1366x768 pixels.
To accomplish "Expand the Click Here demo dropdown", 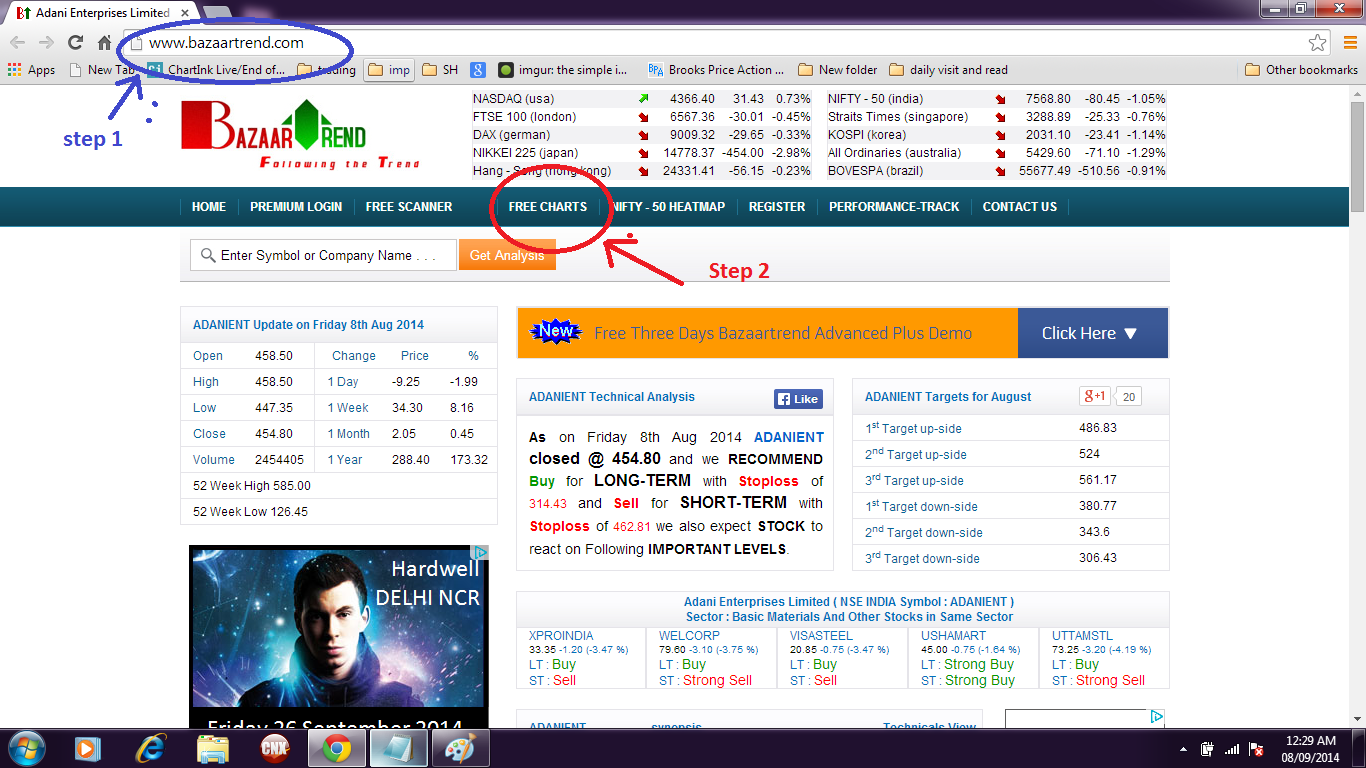I will [1092, 333].
